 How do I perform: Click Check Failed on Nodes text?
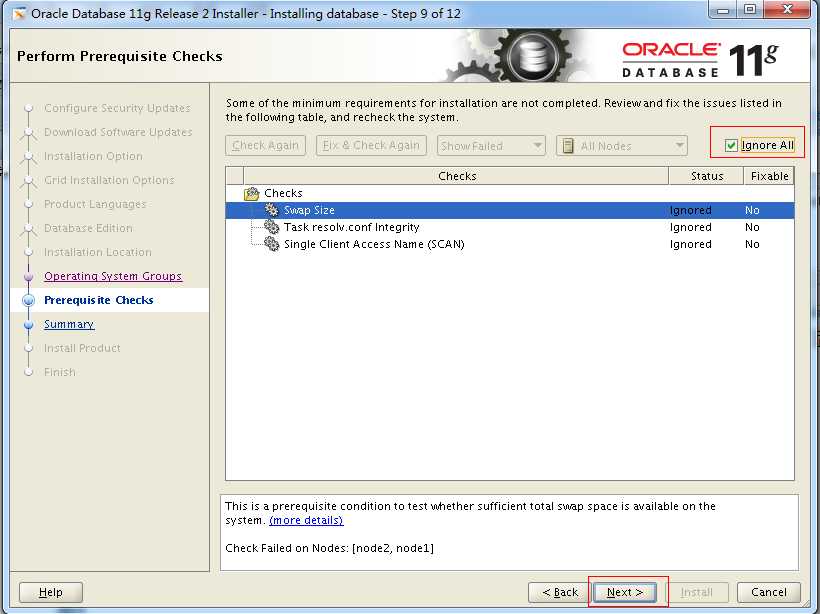click(329, 548)
